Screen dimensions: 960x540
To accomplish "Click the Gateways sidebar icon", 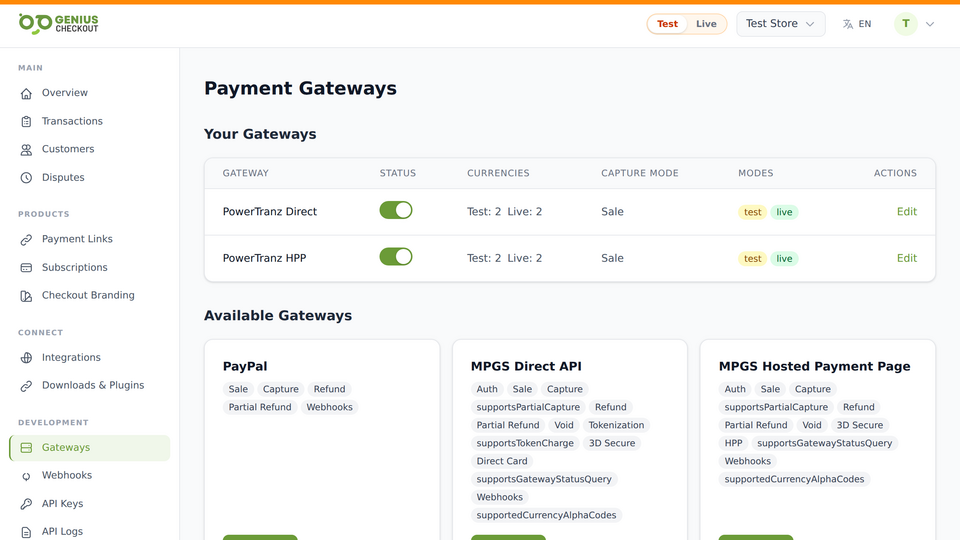I will click(x=26, y=448).
